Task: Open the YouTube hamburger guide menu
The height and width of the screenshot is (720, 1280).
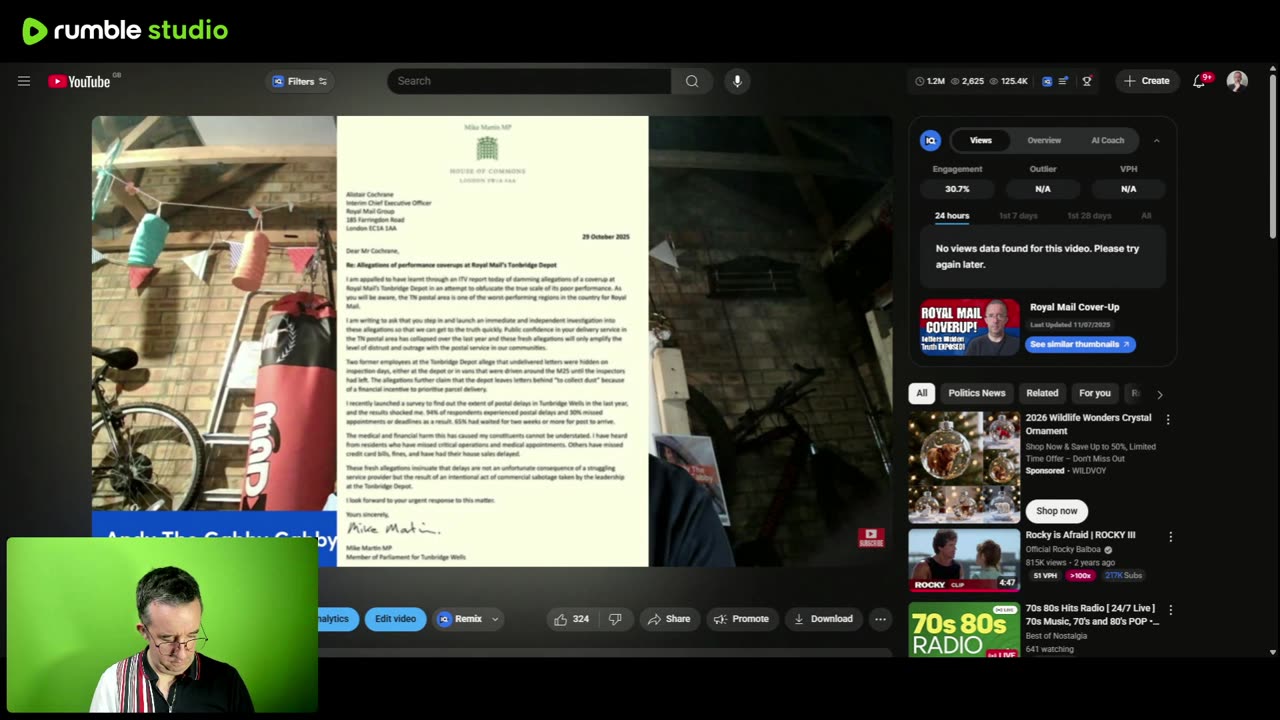Action: tap(24, 81)
